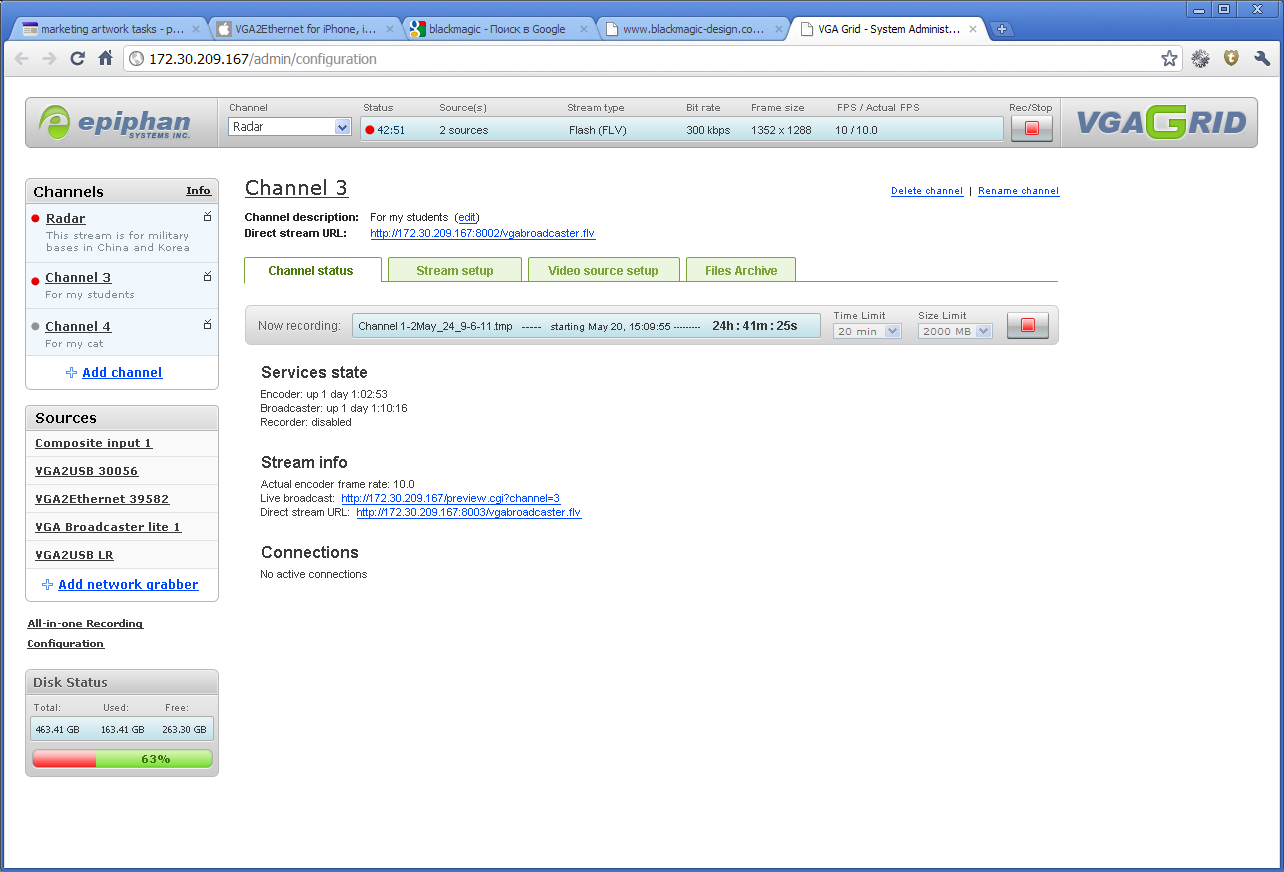This screenshot has width=1284, height=872.
Task: Stop the recording in Now recording row
Action: (1027, 326)
